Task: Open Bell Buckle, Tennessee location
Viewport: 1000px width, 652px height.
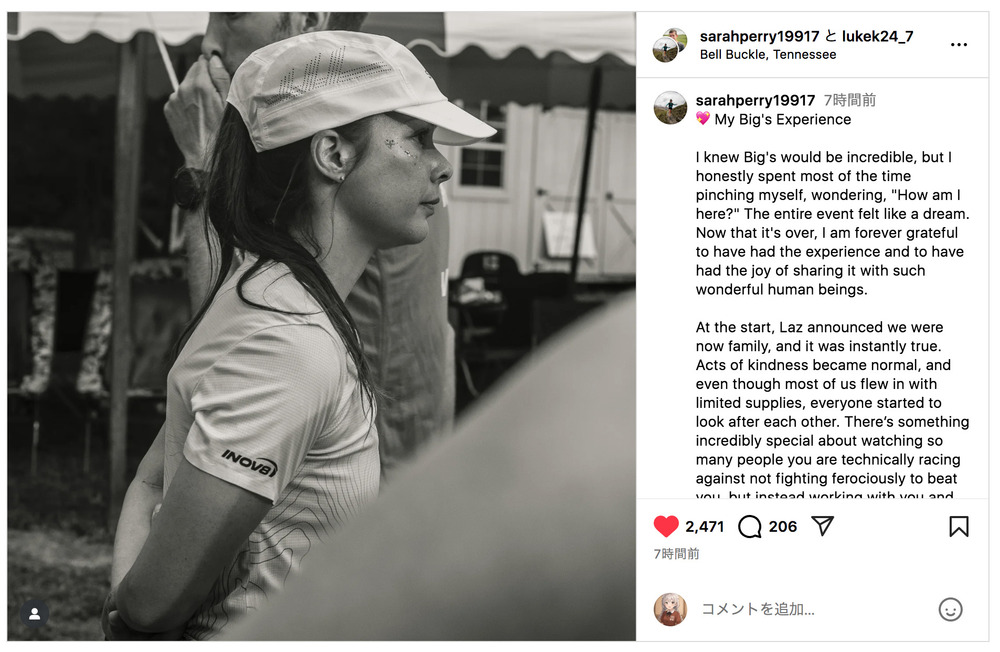Action: pyautogui.click(x=768, y=55)
